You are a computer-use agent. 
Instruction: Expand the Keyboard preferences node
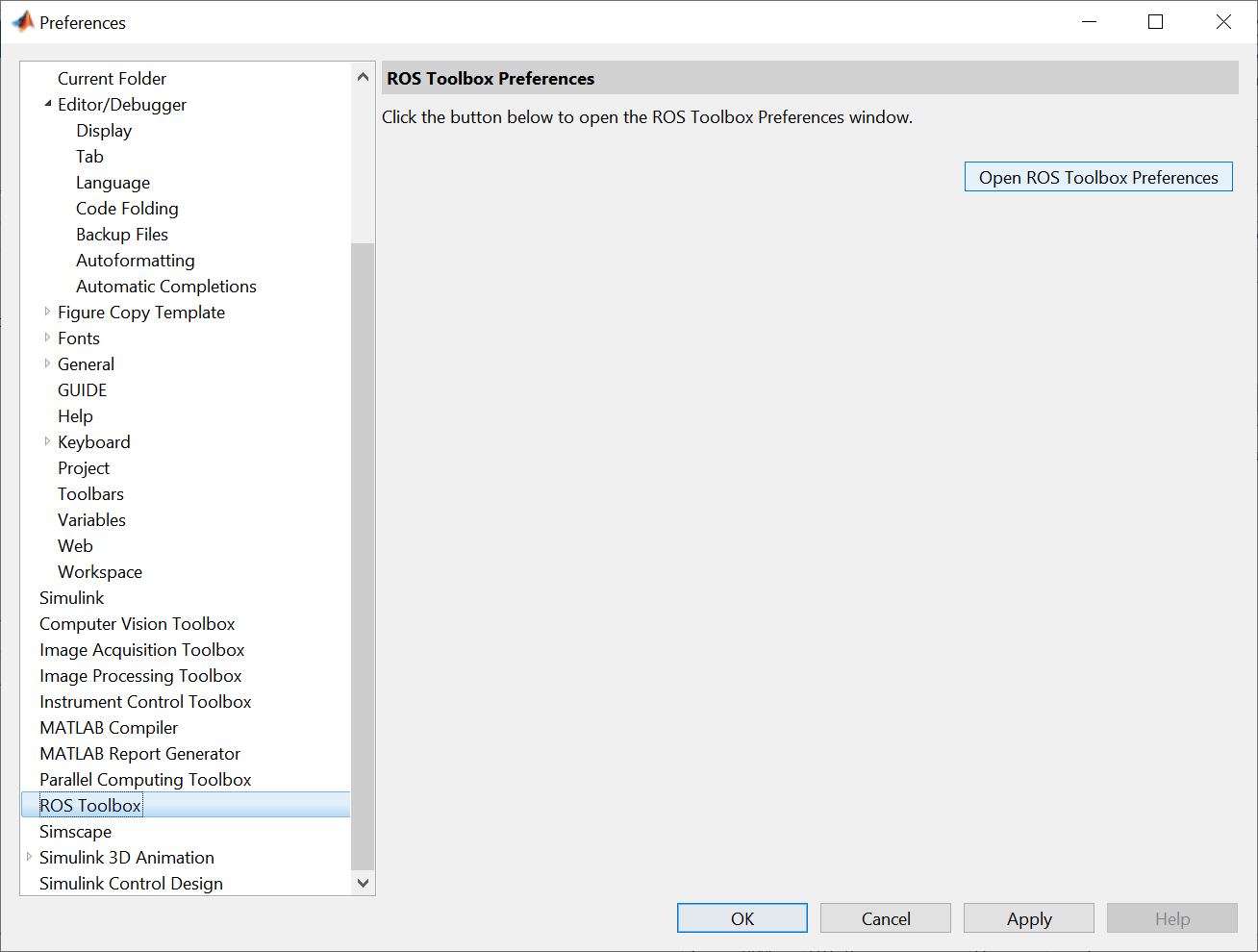coord(48,441)
